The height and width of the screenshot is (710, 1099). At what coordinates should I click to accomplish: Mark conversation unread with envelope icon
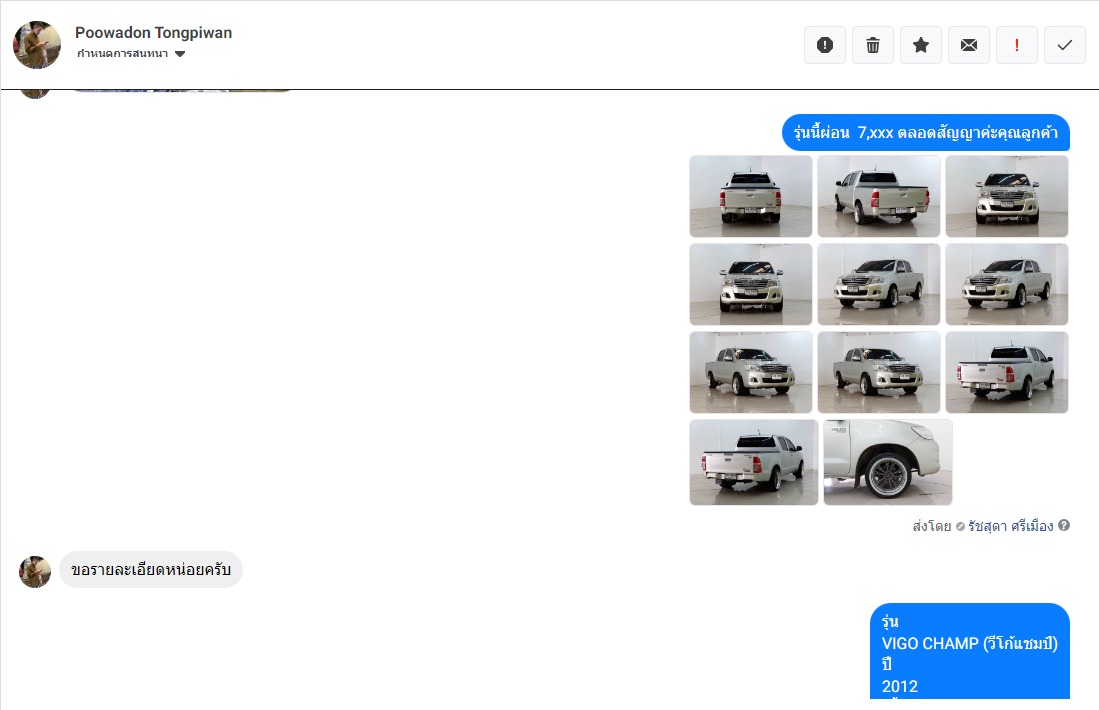click(969, 46)
